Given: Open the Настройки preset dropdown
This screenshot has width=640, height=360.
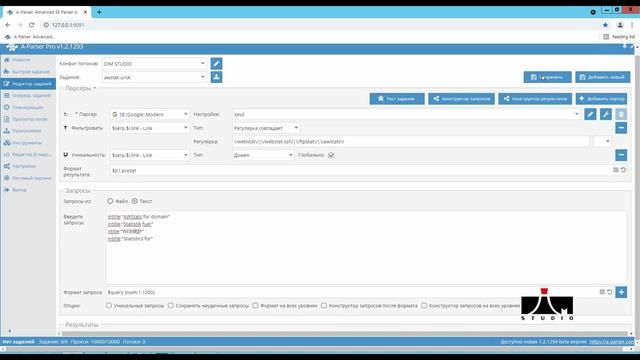Looking at the screenshot, I should coord(406,114).
